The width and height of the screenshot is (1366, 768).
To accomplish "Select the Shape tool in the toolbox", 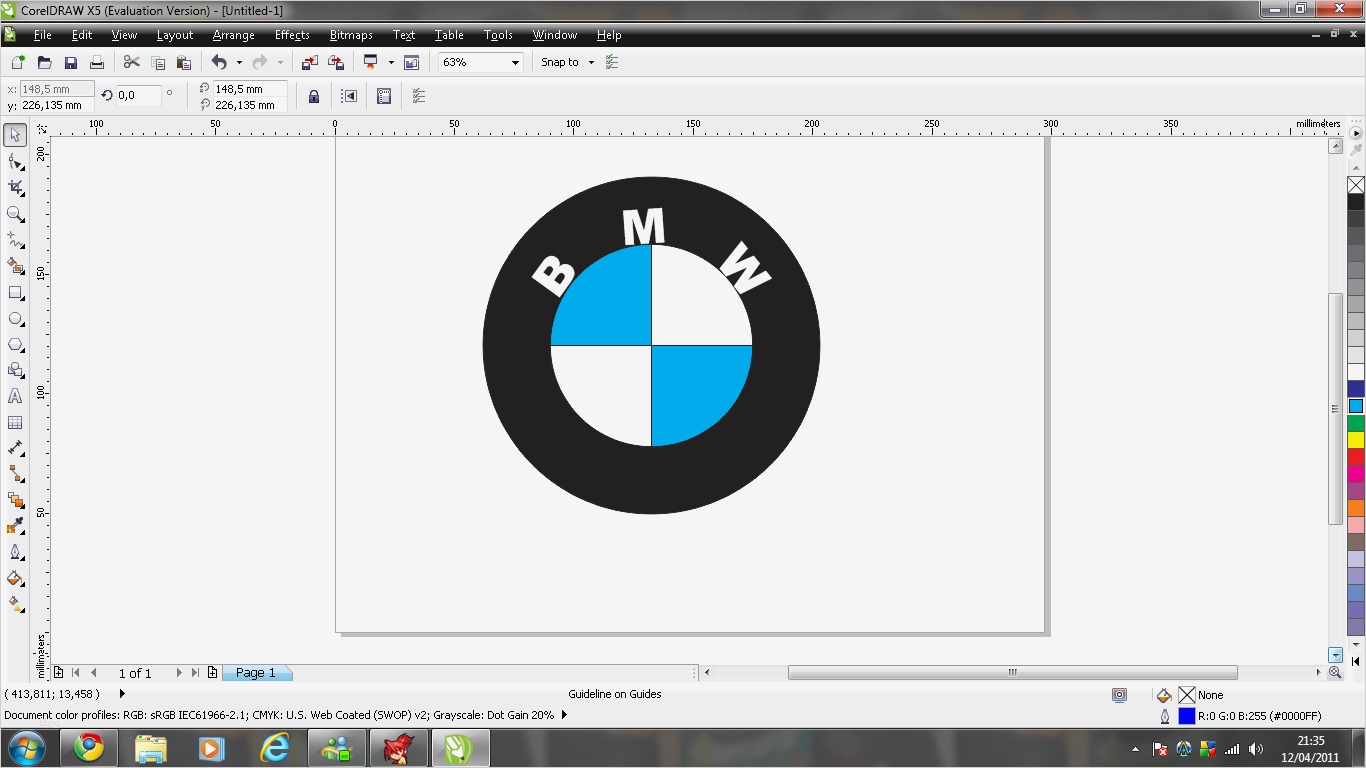I will tap(15, 161).
